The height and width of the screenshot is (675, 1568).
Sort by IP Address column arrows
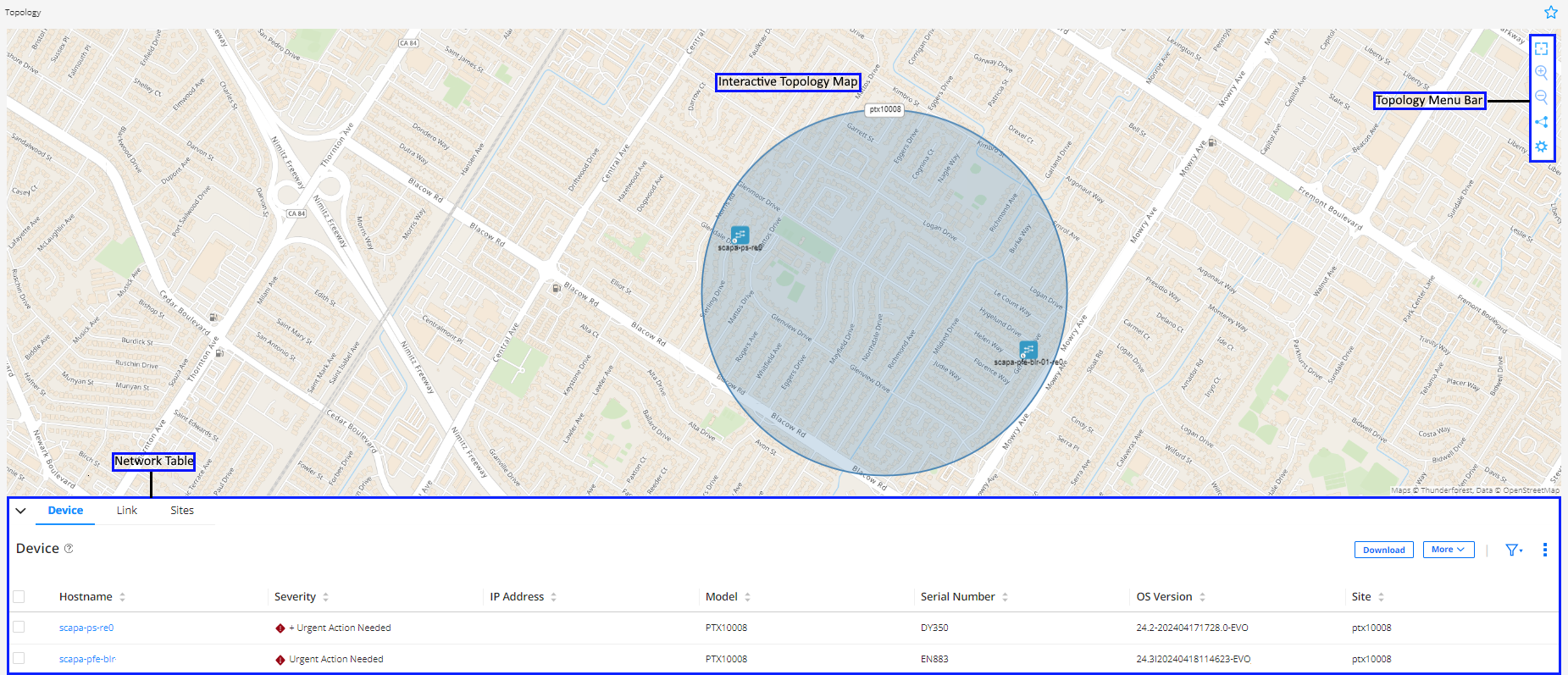[553, 597]
